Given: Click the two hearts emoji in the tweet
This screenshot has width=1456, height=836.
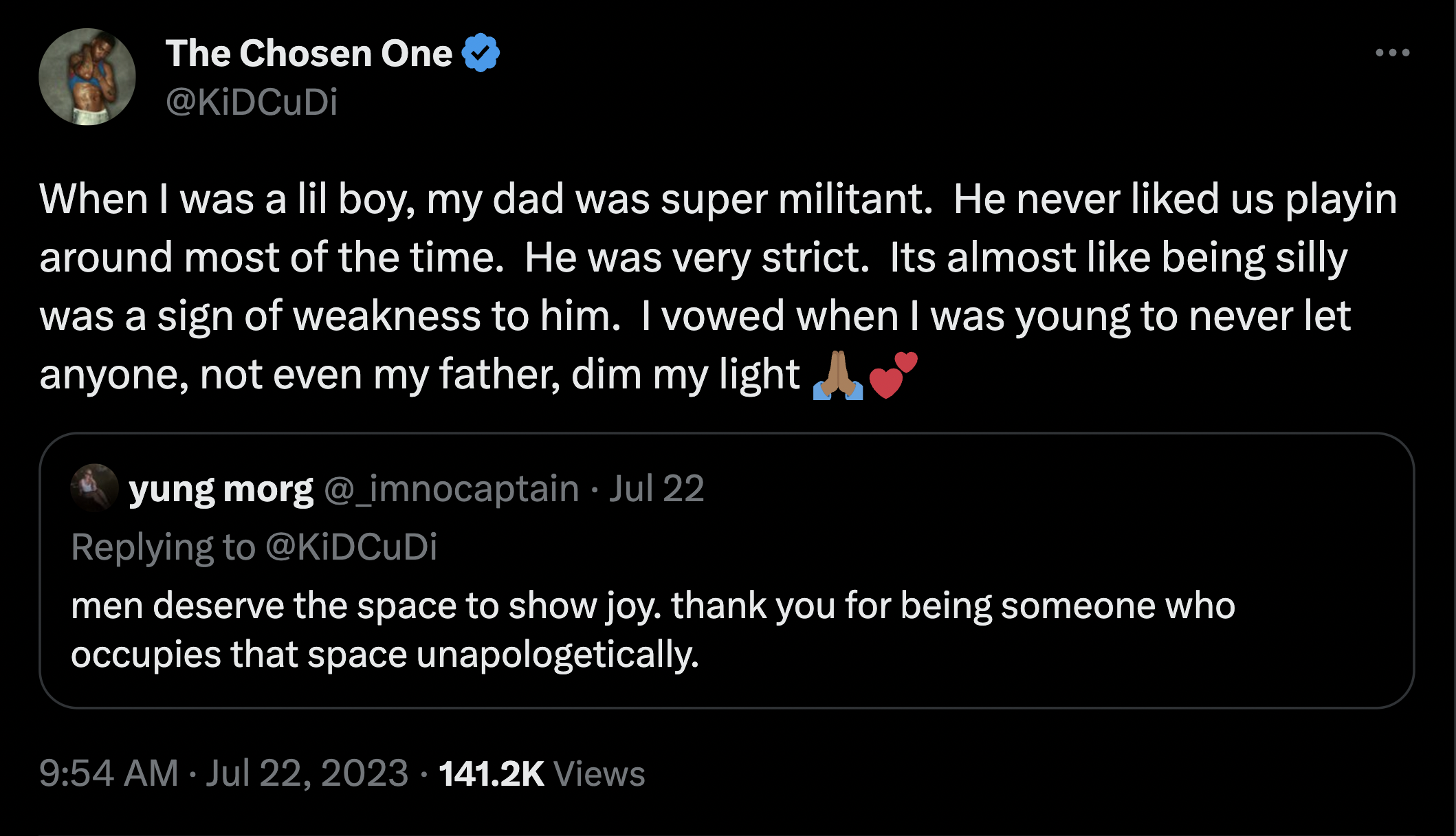Looking at the screenshot, I should point(896,372).
